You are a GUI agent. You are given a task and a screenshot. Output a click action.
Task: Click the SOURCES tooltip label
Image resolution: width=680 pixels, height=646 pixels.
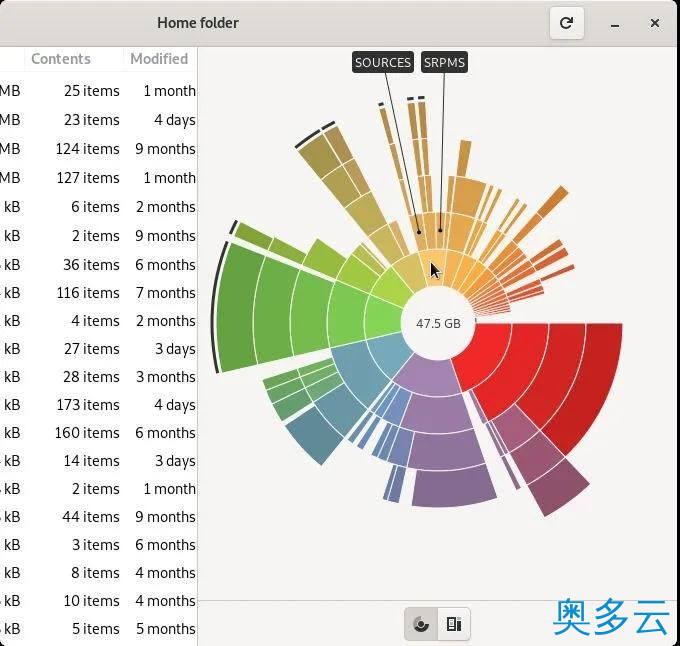[383, 62]
